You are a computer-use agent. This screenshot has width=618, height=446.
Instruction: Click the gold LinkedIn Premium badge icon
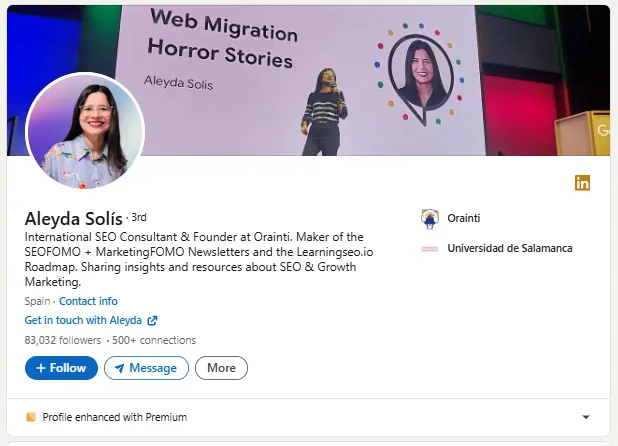click(582, 182)
